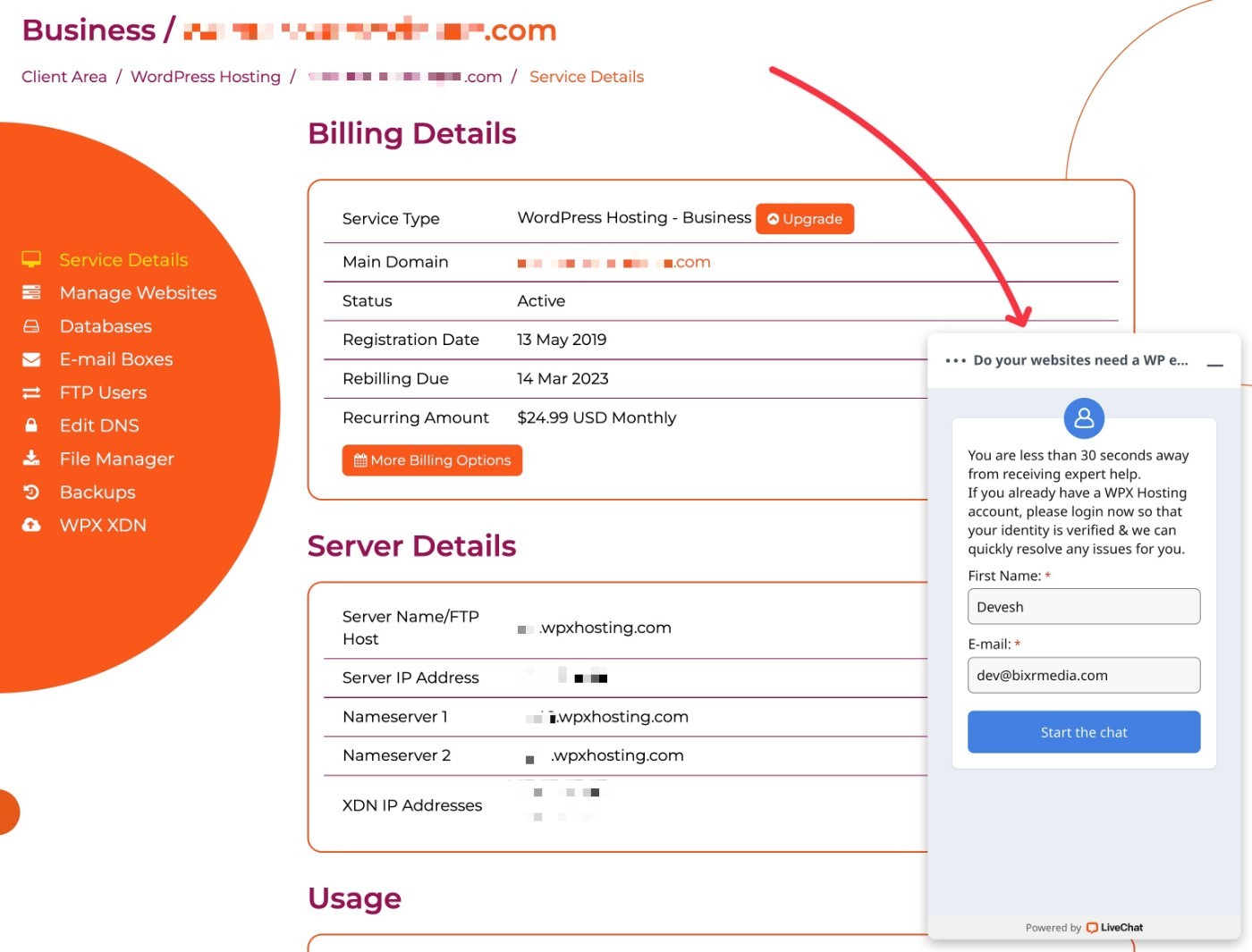
Task: Click the Server Details heading
Action: pos(412,546)
